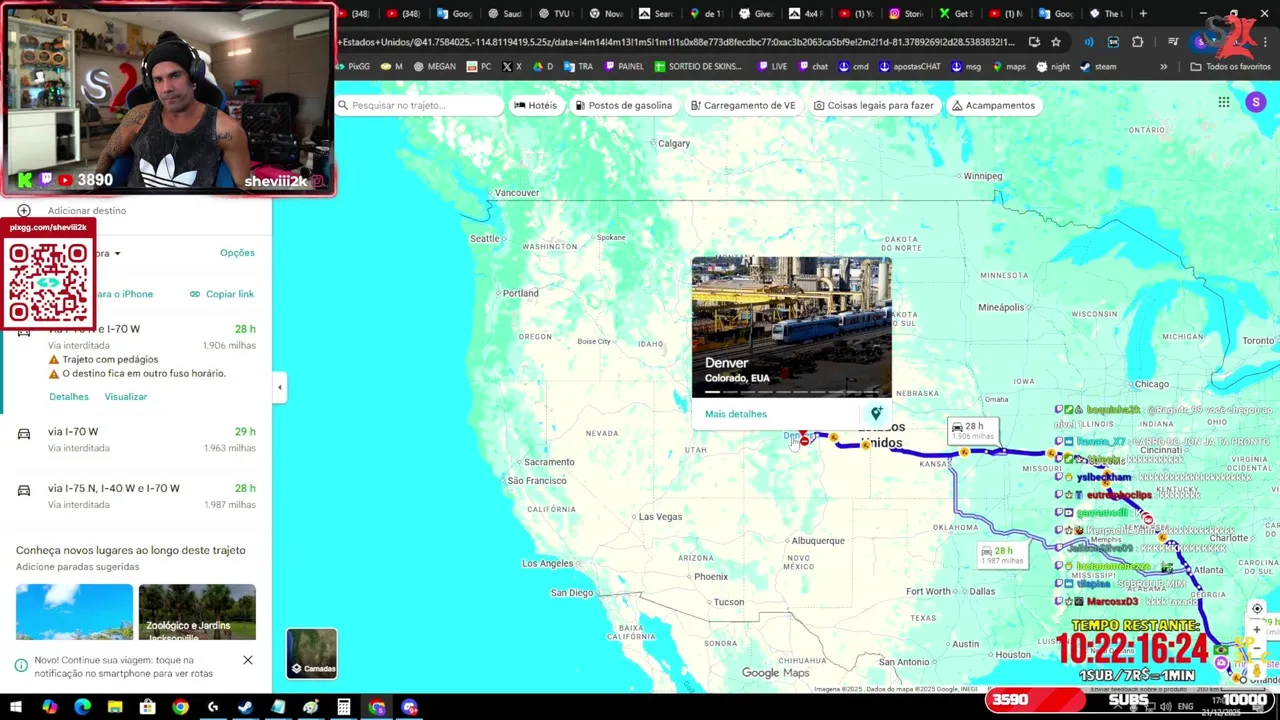Viewport: 1280px width, 720px height.
Task: Open the Todos os favoritos folder
Action: click(x=1230, y=67)
